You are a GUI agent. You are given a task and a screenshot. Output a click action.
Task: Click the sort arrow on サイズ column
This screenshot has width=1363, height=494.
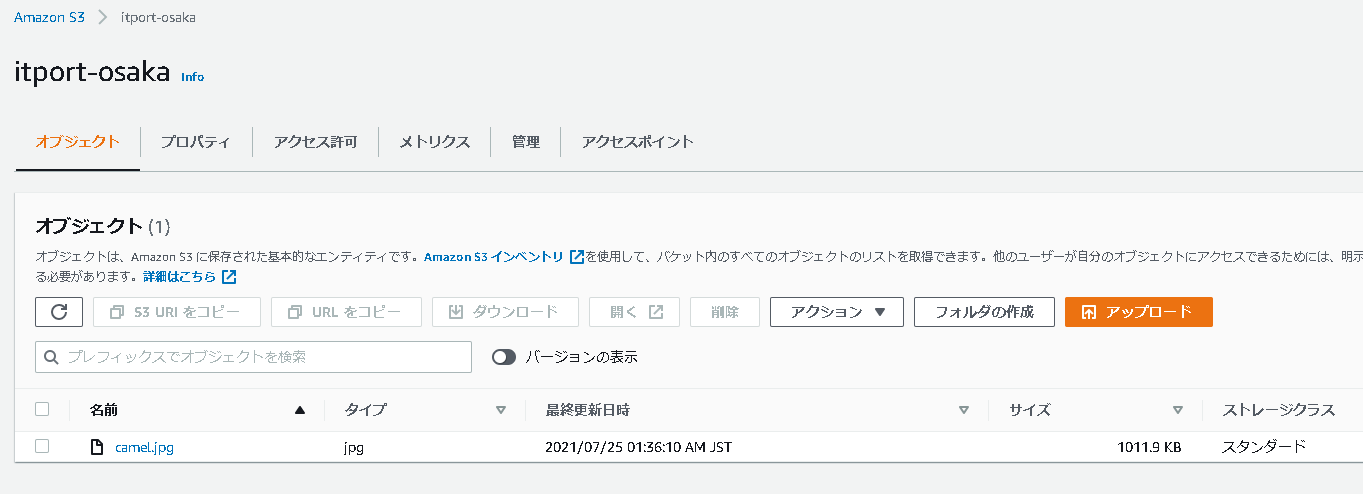1178,410
